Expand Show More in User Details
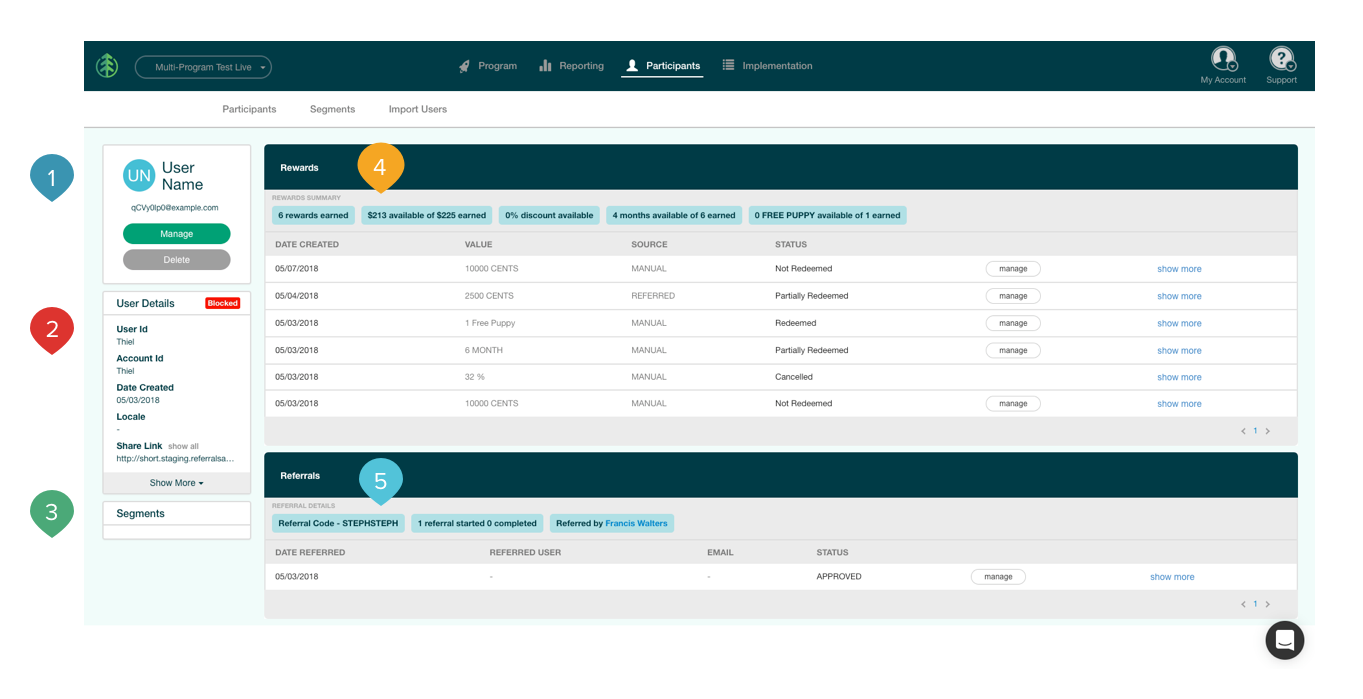The image size is (1363, 699). pyautogui.click(x=176, y=483)
